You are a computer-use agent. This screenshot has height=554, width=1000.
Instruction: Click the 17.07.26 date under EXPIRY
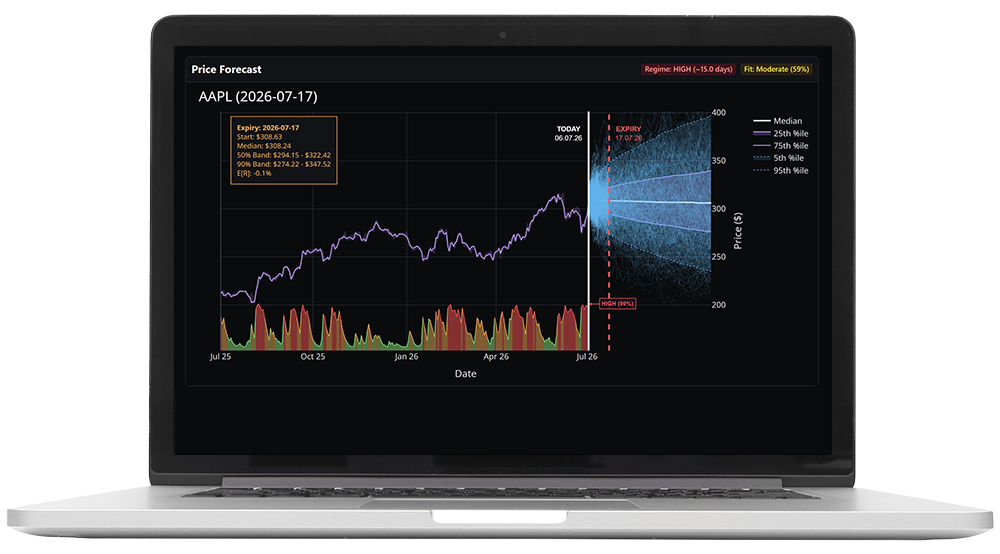click(628, 138)
